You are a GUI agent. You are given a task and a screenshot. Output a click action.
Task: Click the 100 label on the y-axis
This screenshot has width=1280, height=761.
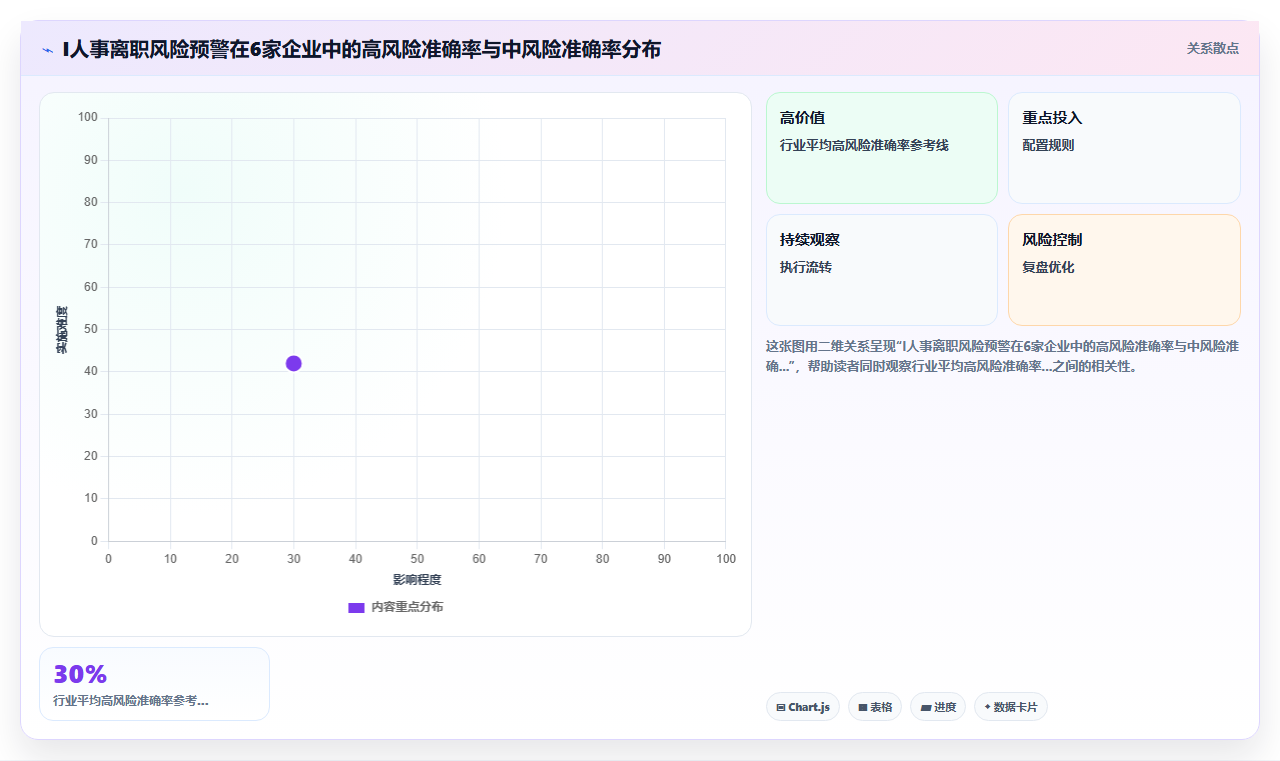(x=88, y=118)
